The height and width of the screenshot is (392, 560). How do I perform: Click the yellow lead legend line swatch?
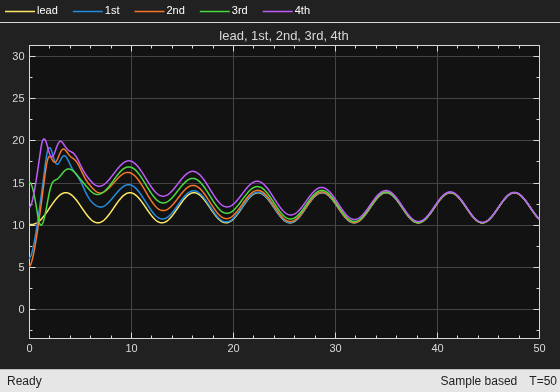(20, 12)
